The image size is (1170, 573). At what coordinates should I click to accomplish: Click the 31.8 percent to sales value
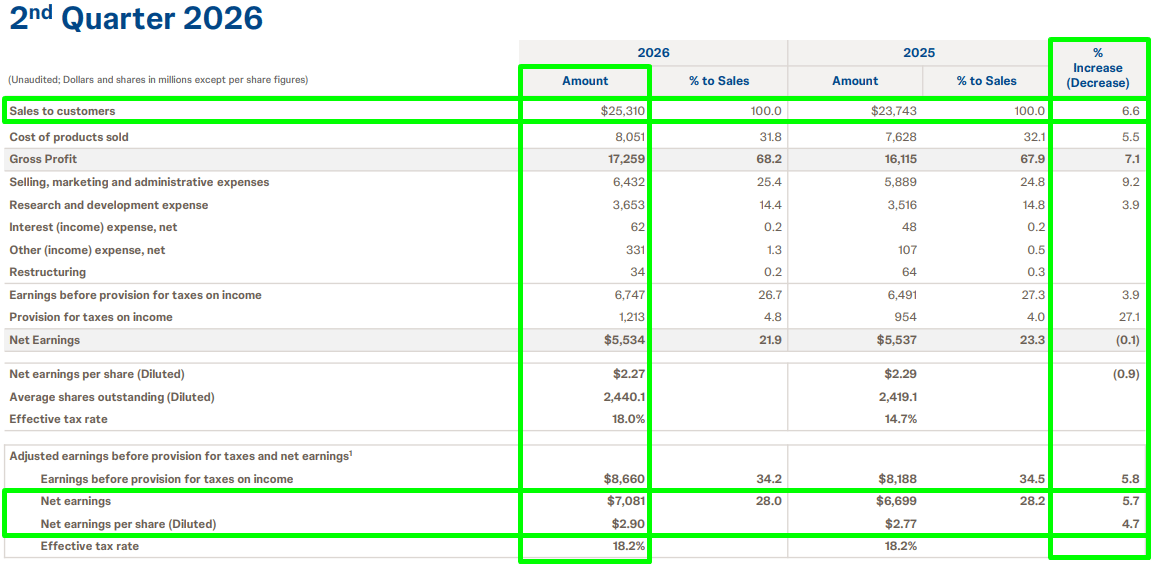pos(770,137)
